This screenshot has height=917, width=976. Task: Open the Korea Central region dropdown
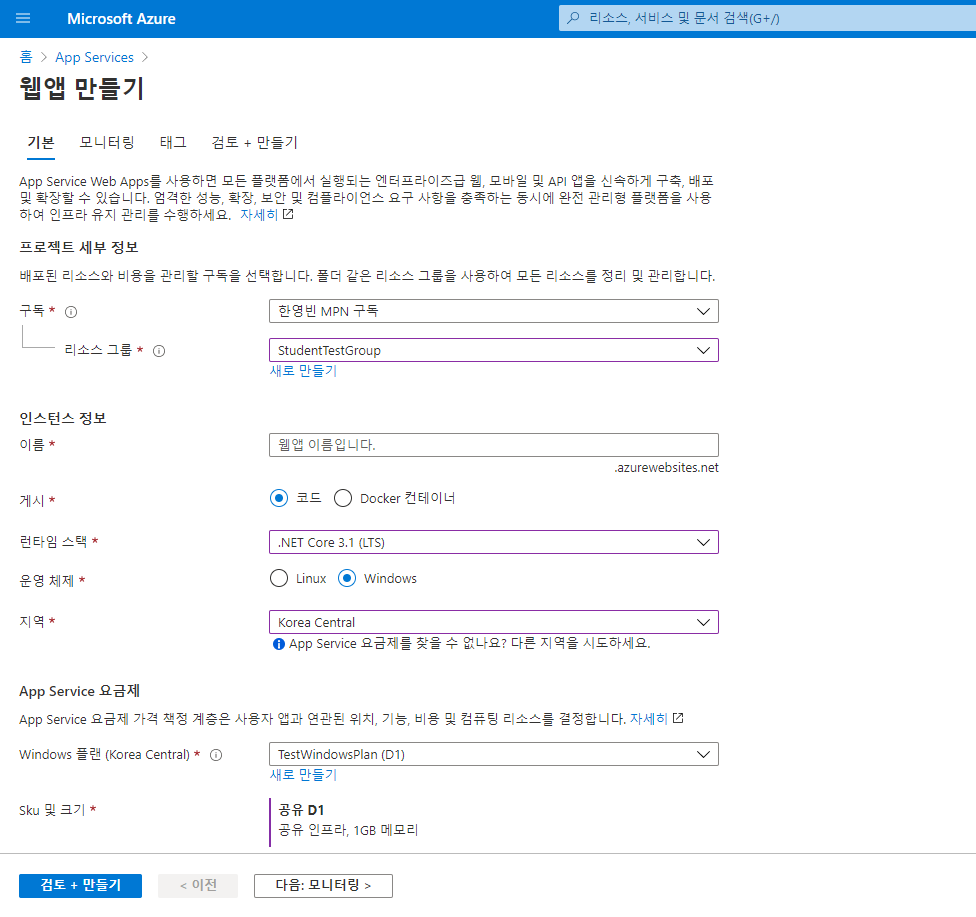point(493,622)
